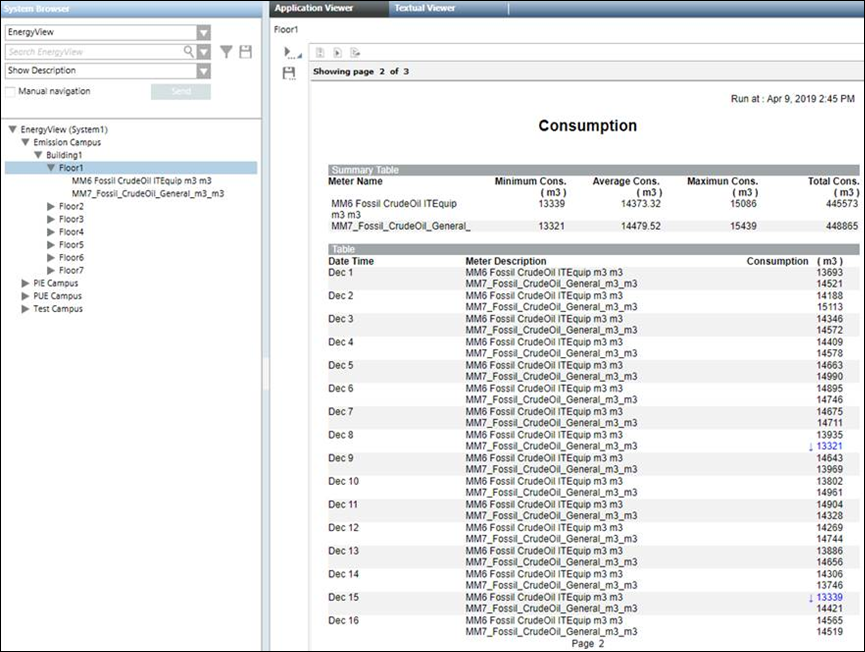865x652 pixels.
Task: Click the save report icon below the run icon
Action: 289,73
